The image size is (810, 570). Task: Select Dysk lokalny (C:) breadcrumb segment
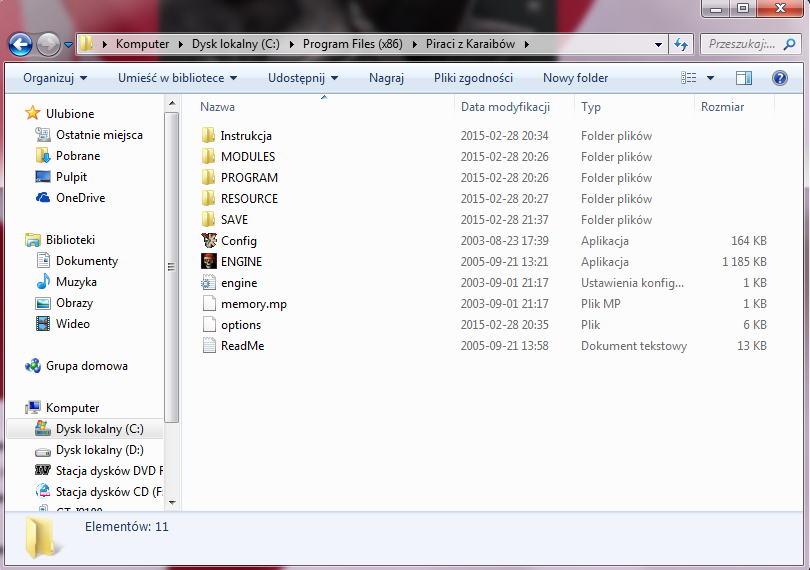tap(236, 44)
